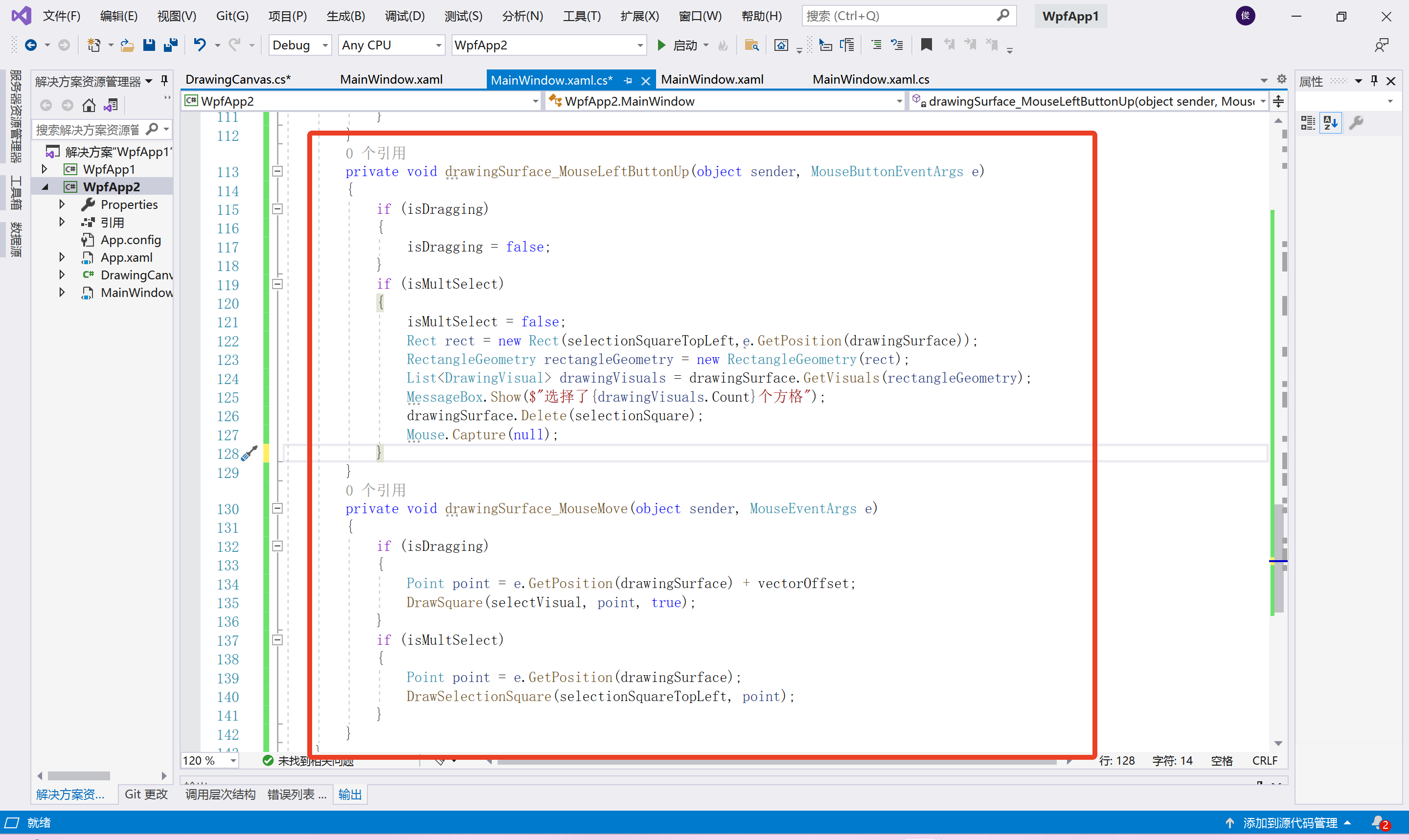Screen dimensions: 1409x840
Task: Expand the WpfApp1 project node
Action: pyautogui.click(x=45, y=169)
